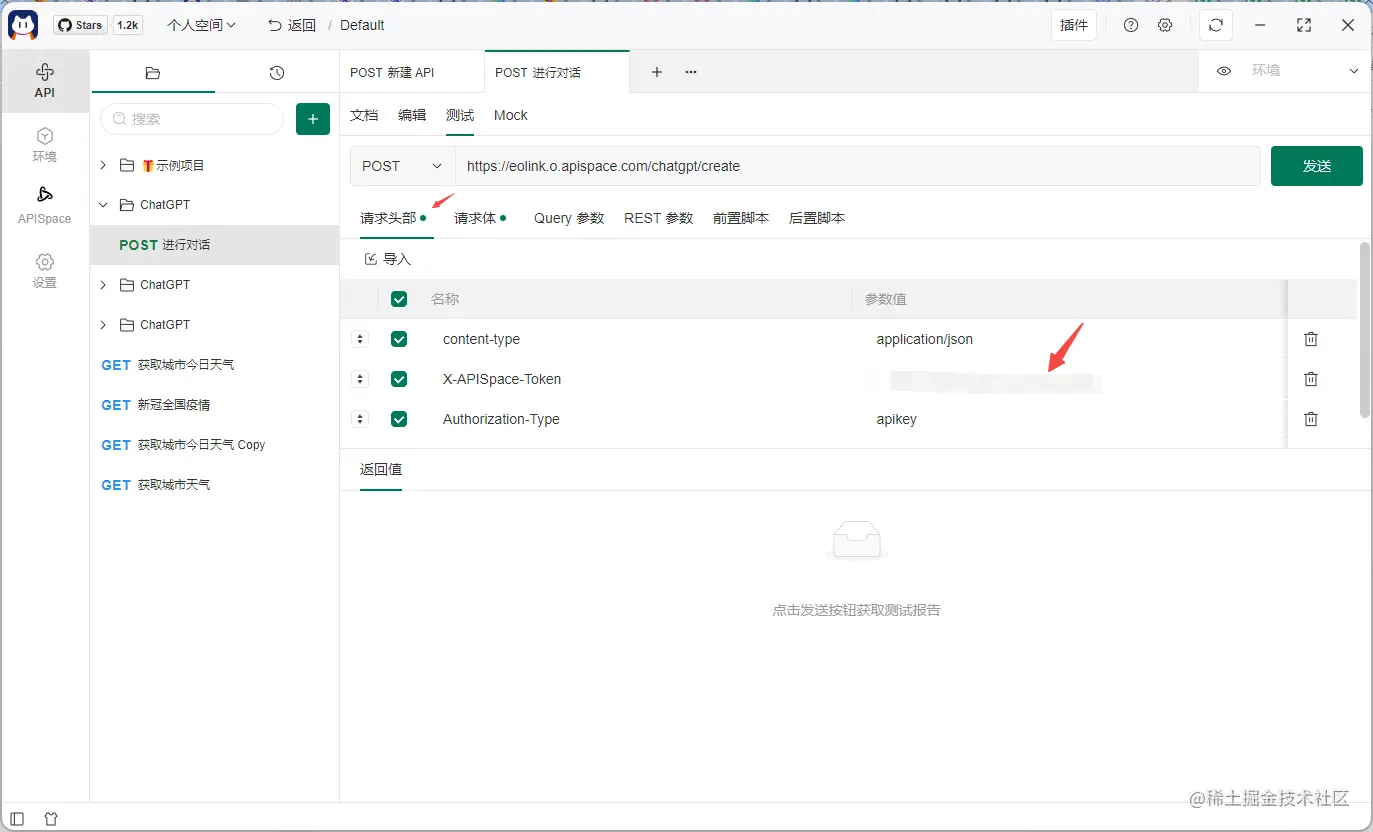Switch to the POST 新建 API tab
Screen dimensions: 1373x832
(412, 72)
